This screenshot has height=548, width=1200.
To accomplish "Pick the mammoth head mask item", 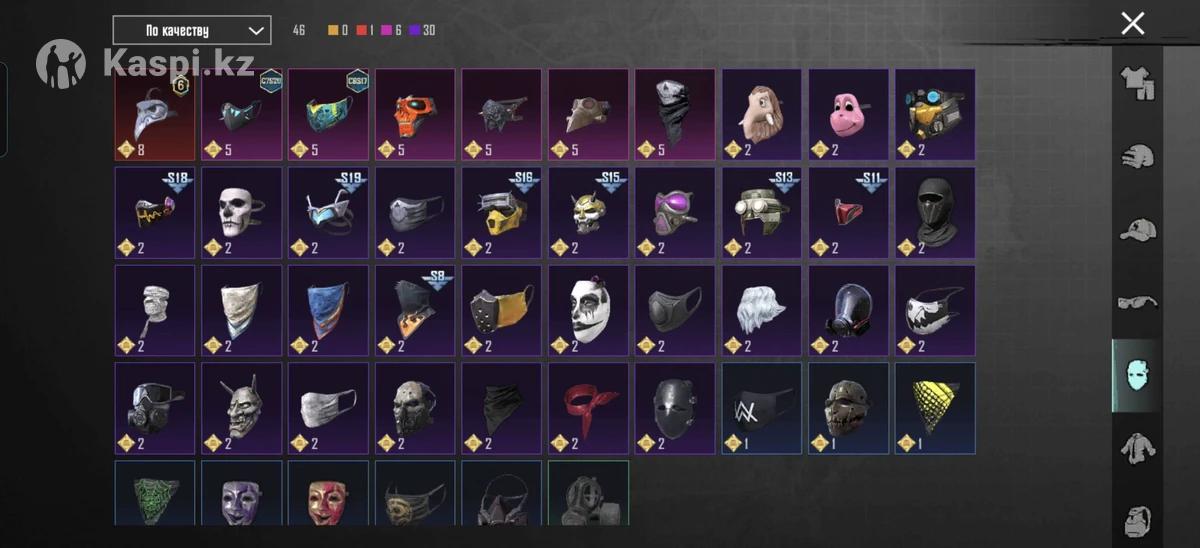I will (x=762, y=114).
